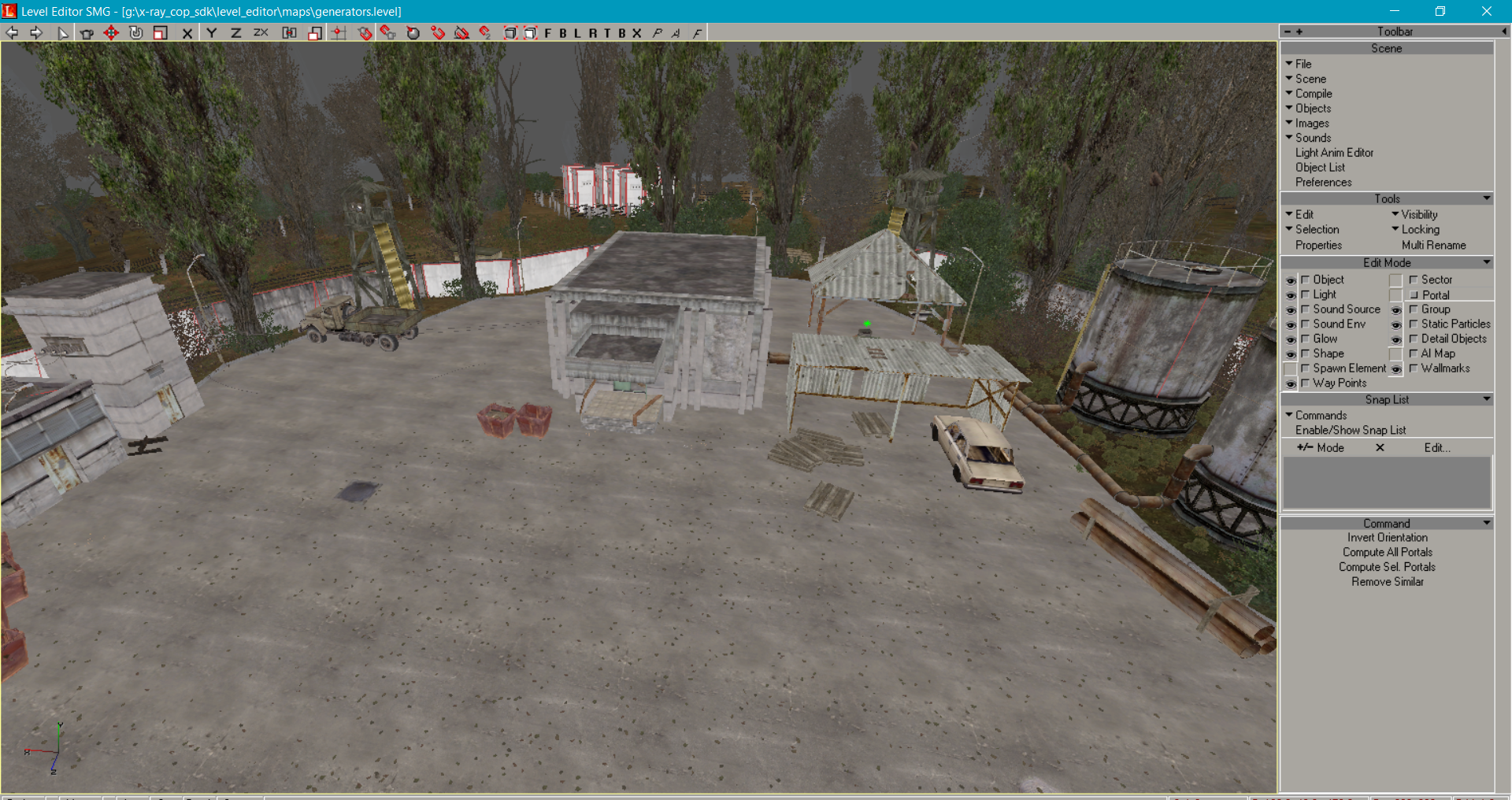Click Compute All Portals
1512x800 pixels.
tap(1387, 552)
